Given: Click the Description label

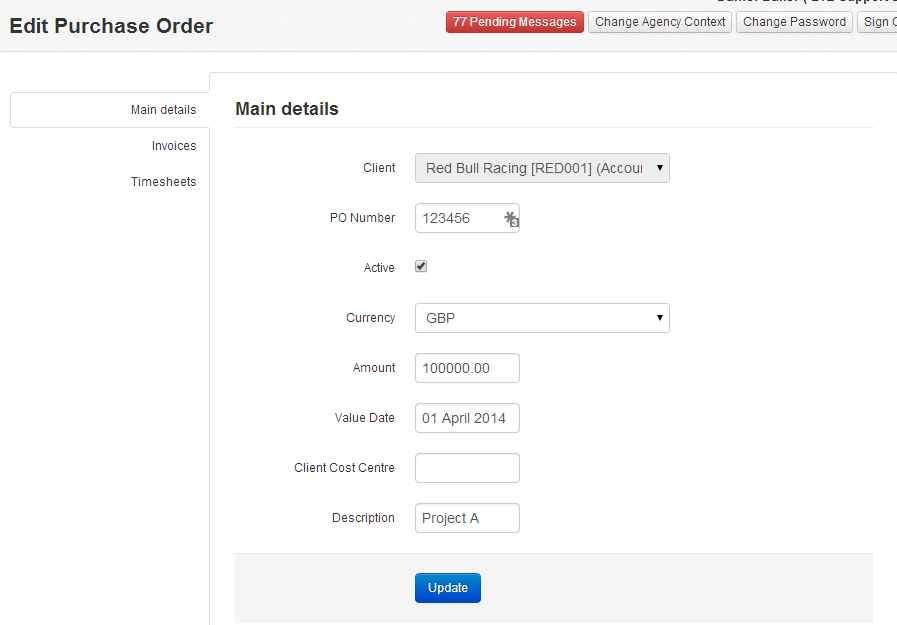Looking at the screenshot, I should 363,517.
